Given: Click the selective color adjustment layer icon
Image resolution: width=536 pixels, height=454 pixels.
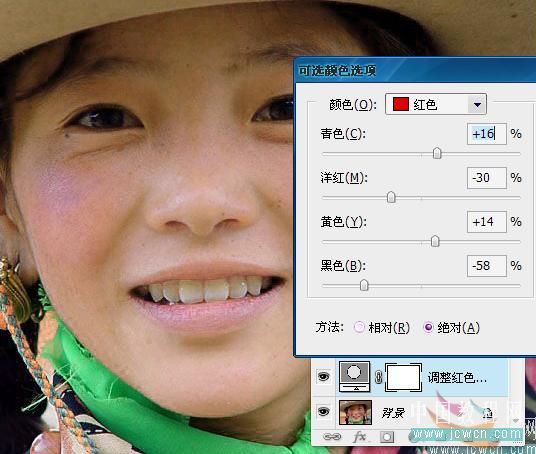Looking at the screenshot, I should point(354,376).
